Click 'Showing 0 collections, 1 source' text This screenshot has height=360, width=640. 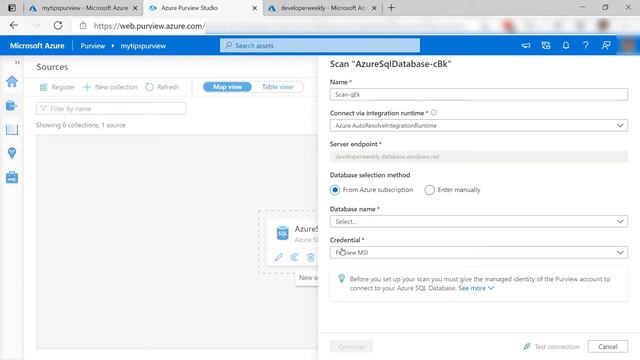tap(81, 125)
